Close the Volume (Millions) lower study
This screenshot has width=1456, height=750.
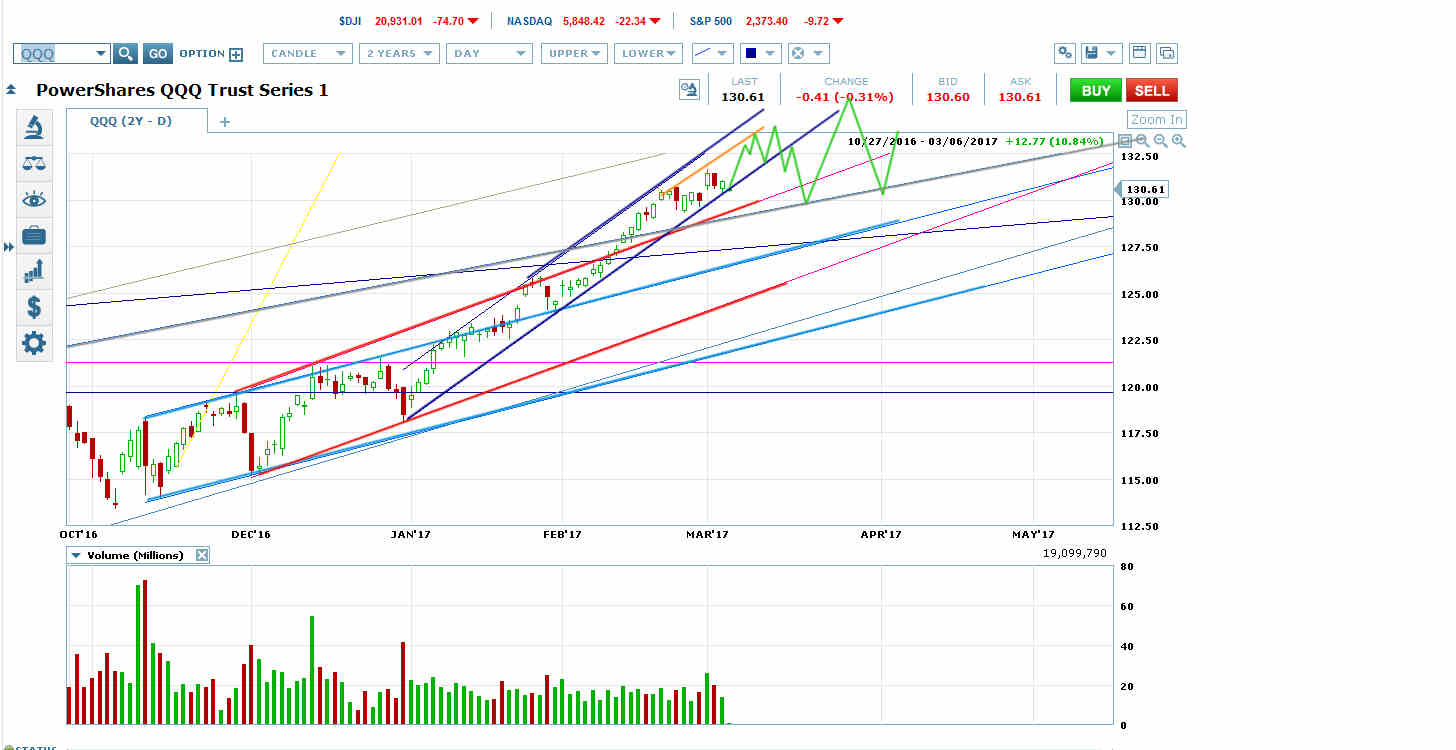pyautogui.click(x=202, y=555)
